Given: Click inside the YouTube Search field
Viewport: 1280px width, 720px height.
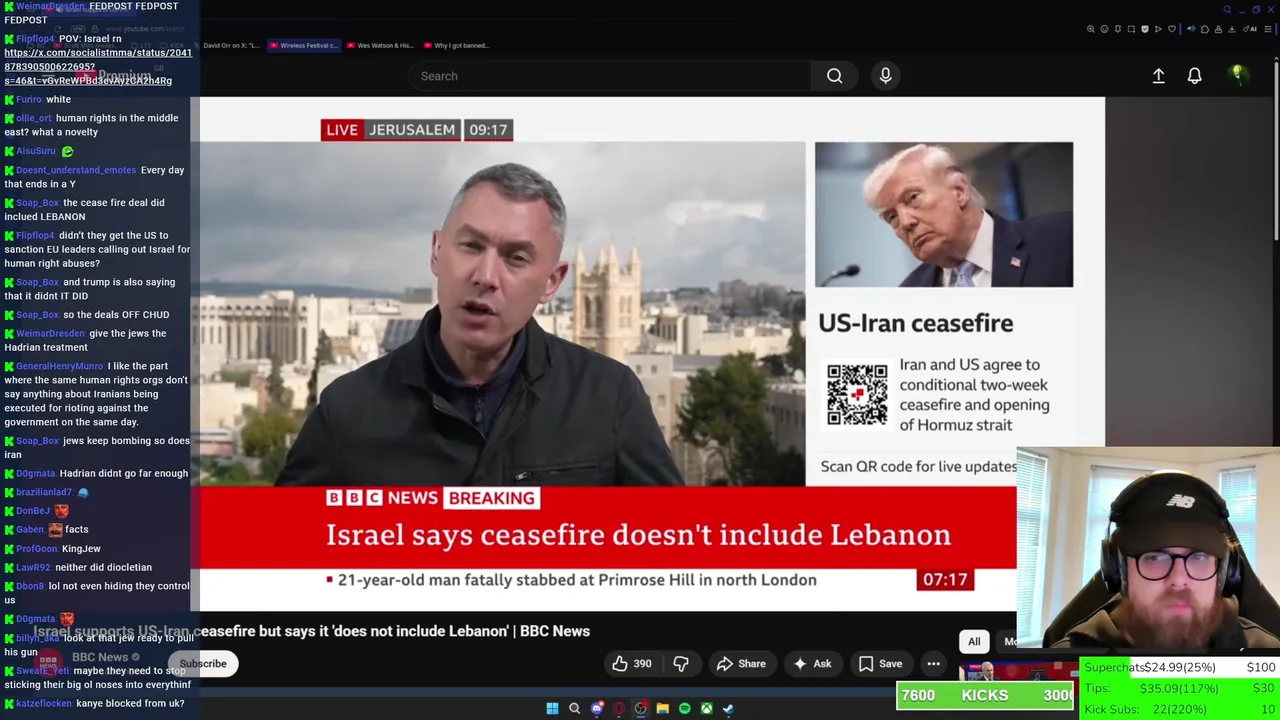Looking at the screenshot, I should coord(610,76).
